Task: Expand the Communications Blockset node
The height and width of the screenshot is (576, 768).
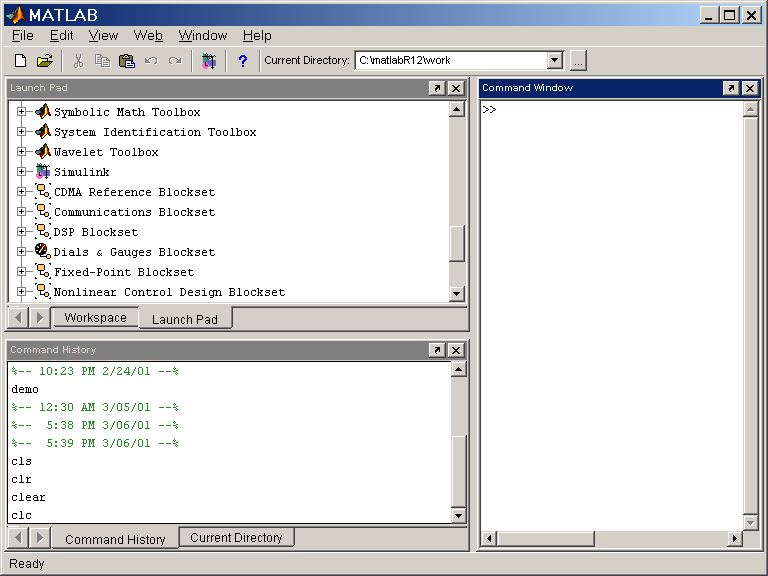Action: (x=21, y=211)
